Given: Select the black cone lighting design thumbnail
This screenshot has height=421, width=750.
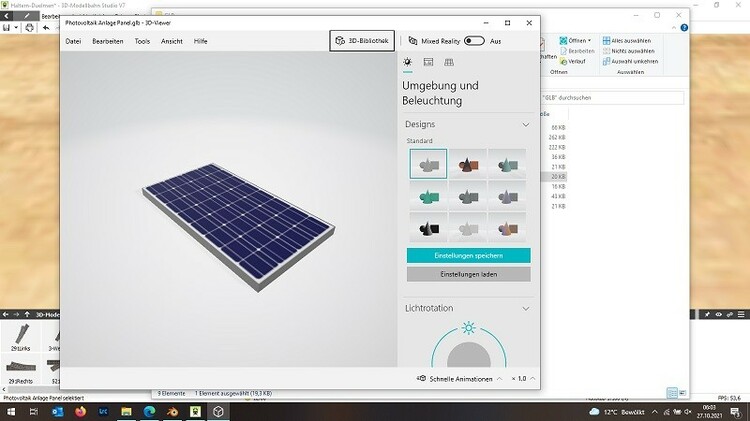Looking at the screenshot, I should 428,227.
